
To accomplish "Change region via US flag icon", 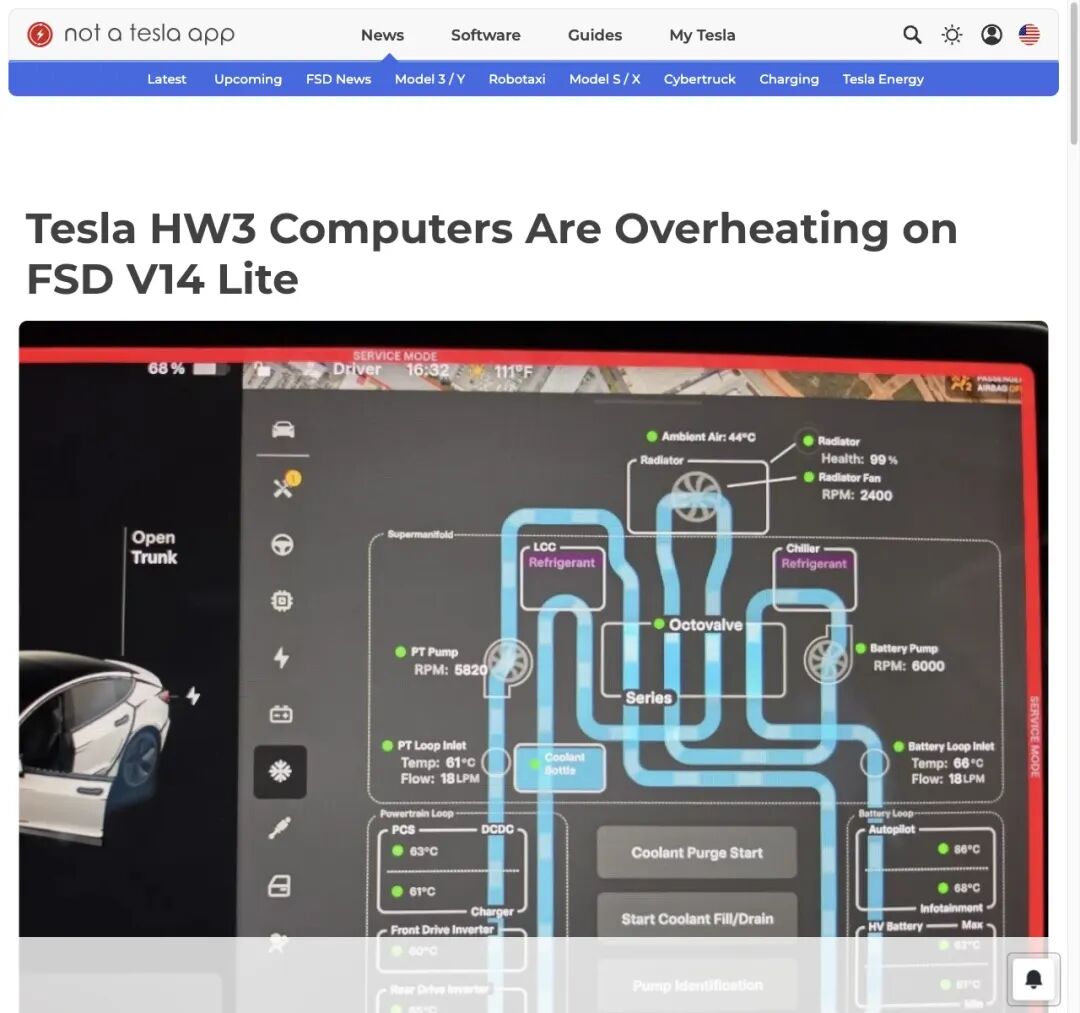I will pos(1029,34).
